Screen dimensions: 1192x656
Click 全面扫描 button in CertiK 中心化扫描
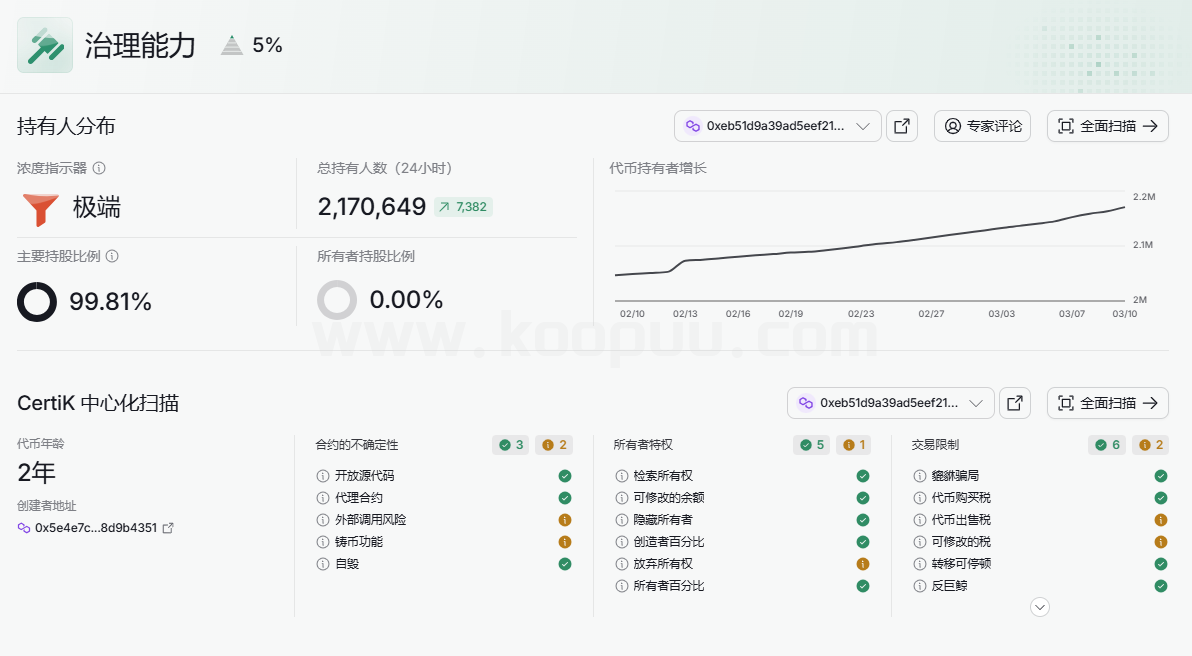pos(1108,403)
